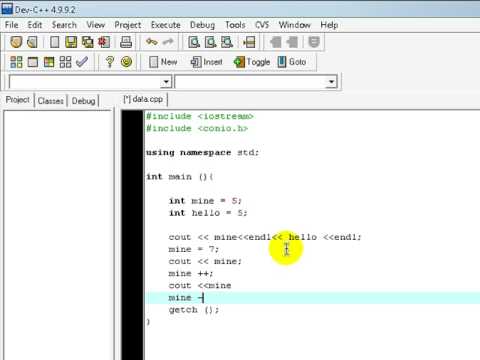Open the Execute menu

click(165, 25)
